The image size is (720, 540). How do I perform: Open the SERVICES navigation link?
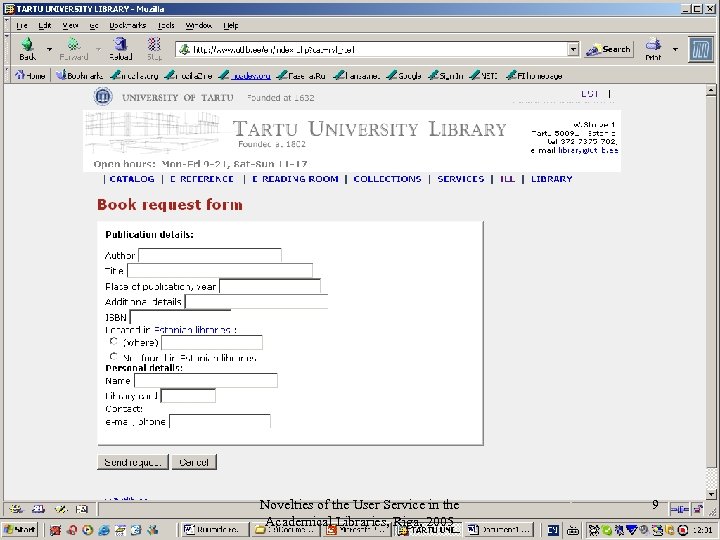coord(461,179)
